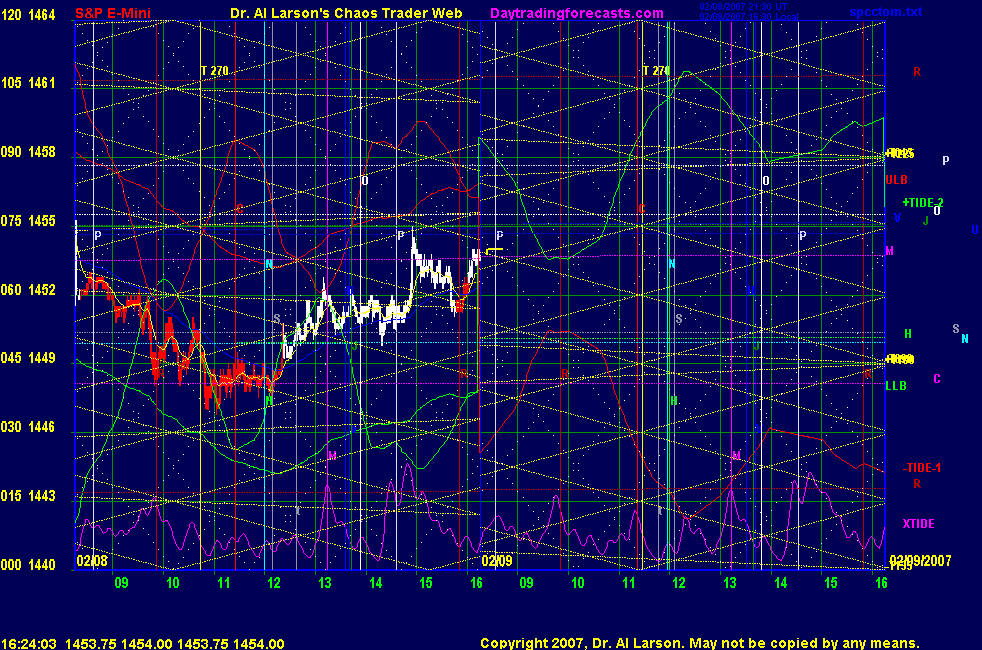
Task: Select the green "LLB" lower band label
Action: pyautogui.click(x=896, y=386)
